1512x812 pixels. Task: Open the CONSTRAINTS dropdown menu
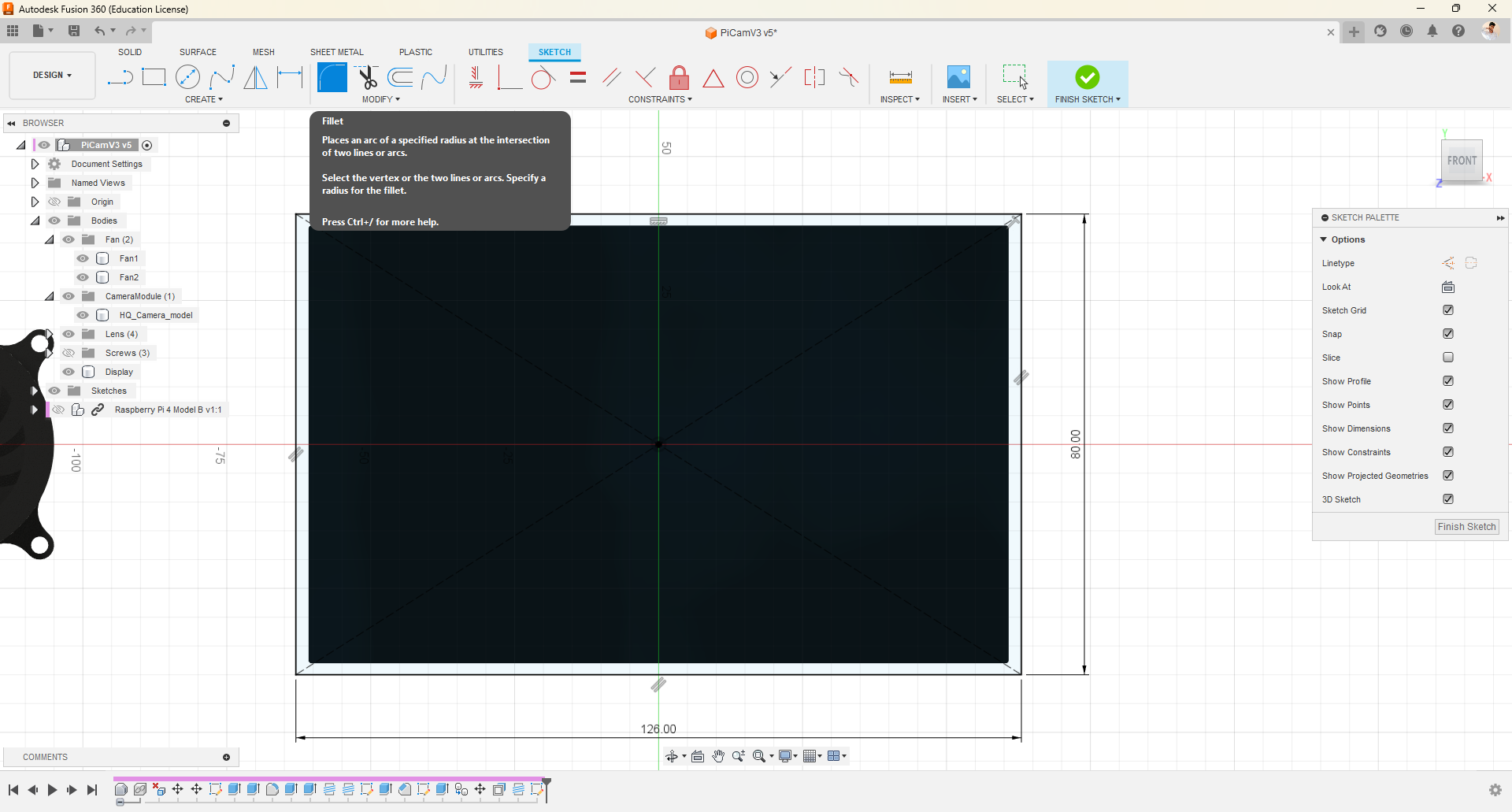660,99
